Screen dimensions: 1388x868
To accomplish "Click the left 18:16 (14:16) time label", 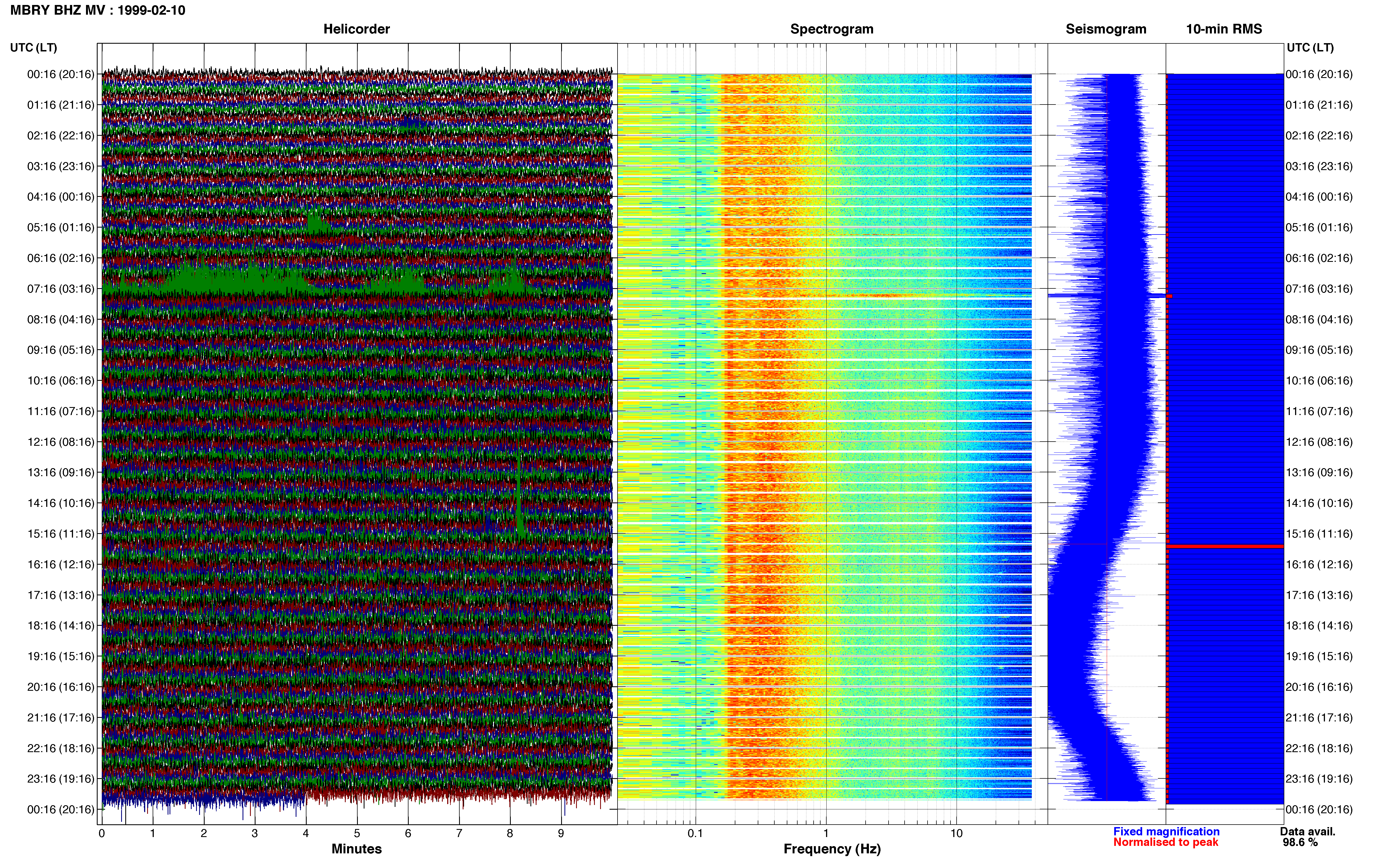I will [61, 626].
